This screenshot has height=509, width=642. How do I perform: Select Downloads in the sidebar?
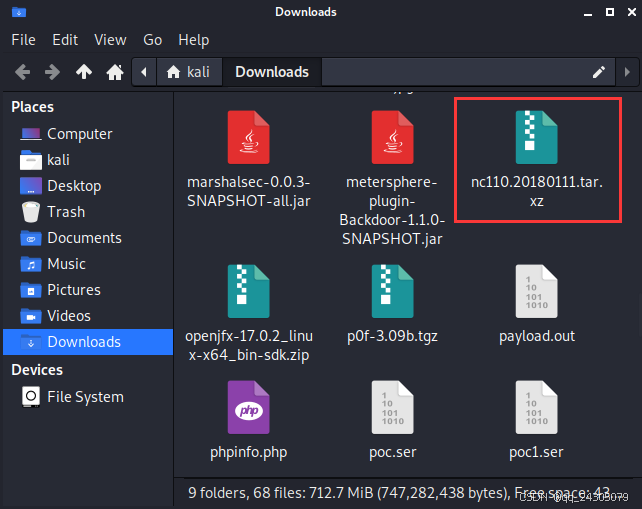coord(88,342)
